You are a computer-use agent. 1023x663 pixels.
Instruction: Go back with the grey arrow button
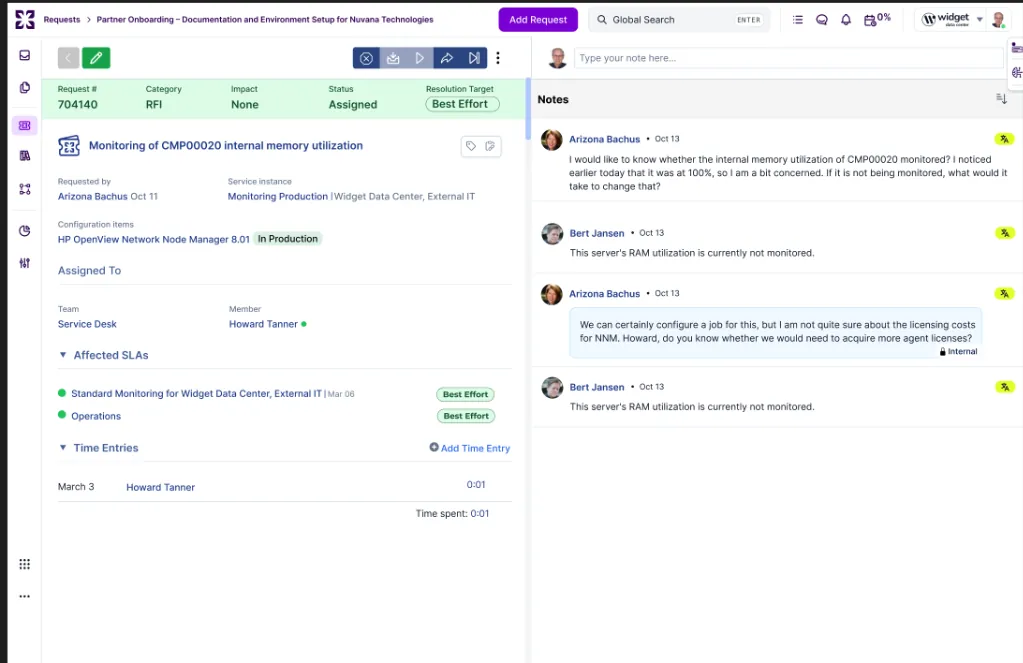point(69,58)
